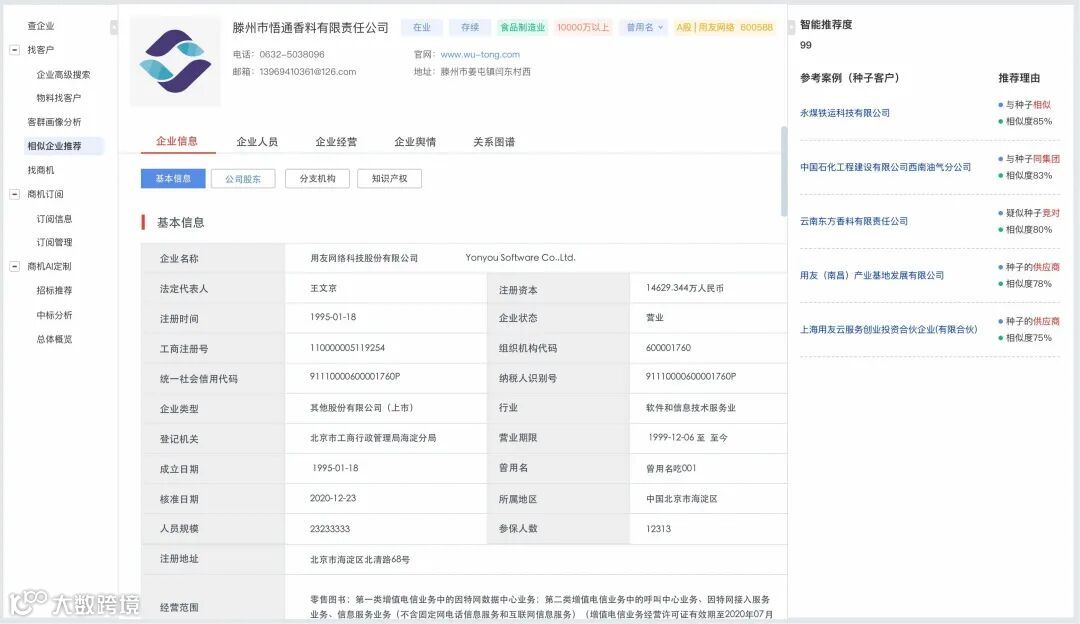This screenshot has height=624, width=1080.
Task: Click the A股 用友网络 600588 stock tag
Action: coord(725,28)
